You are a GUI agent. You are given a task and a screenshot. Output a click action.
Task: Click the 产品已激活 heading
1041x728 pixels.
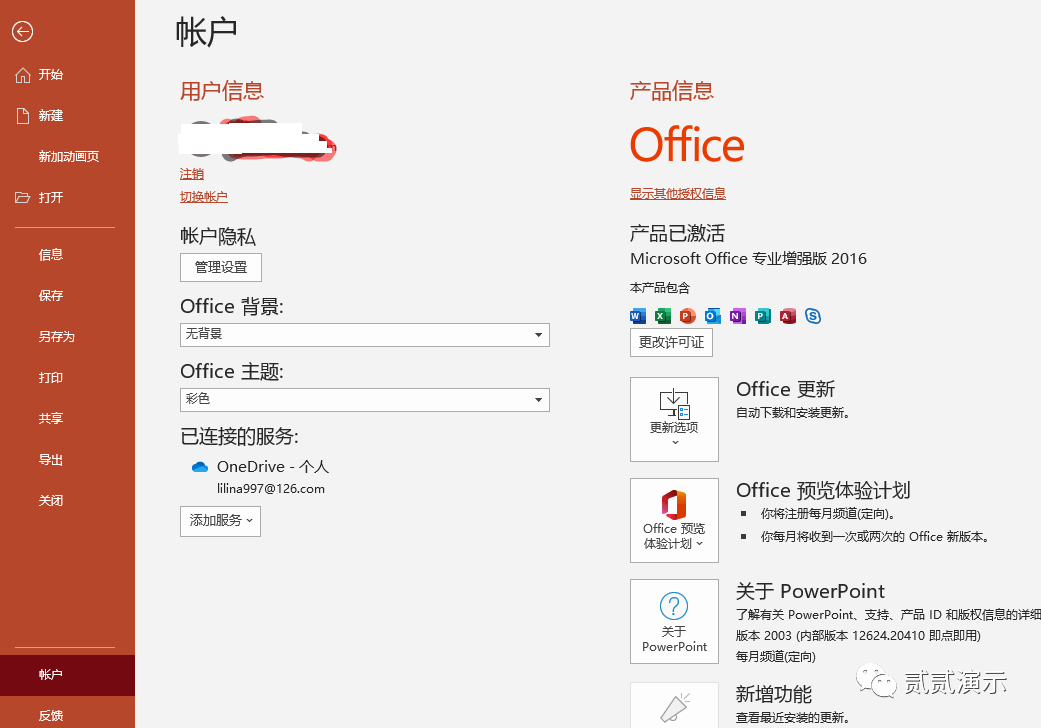(x=677, y=234)
